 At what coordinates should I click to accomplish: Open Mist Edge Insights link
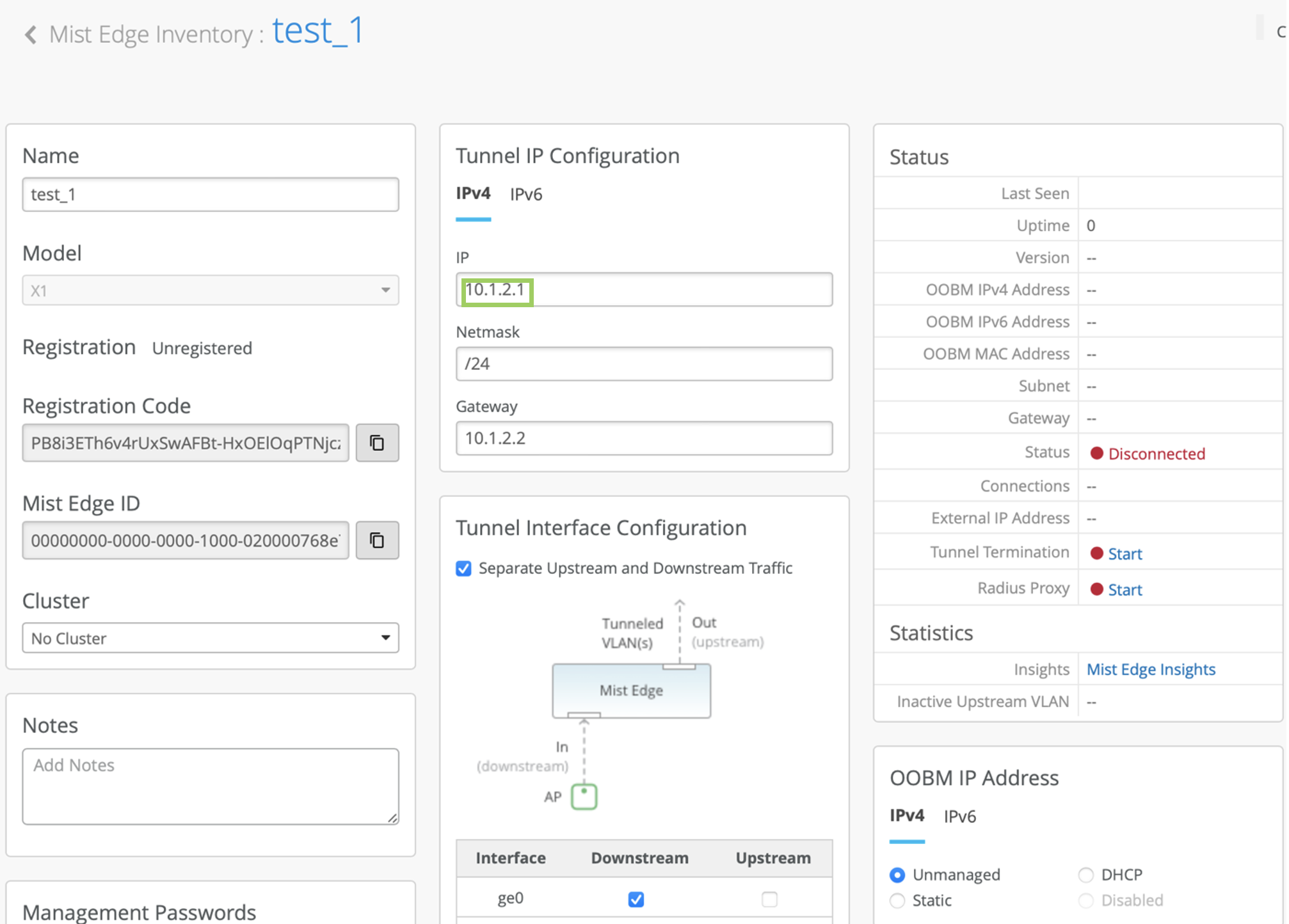(1151, 669)
